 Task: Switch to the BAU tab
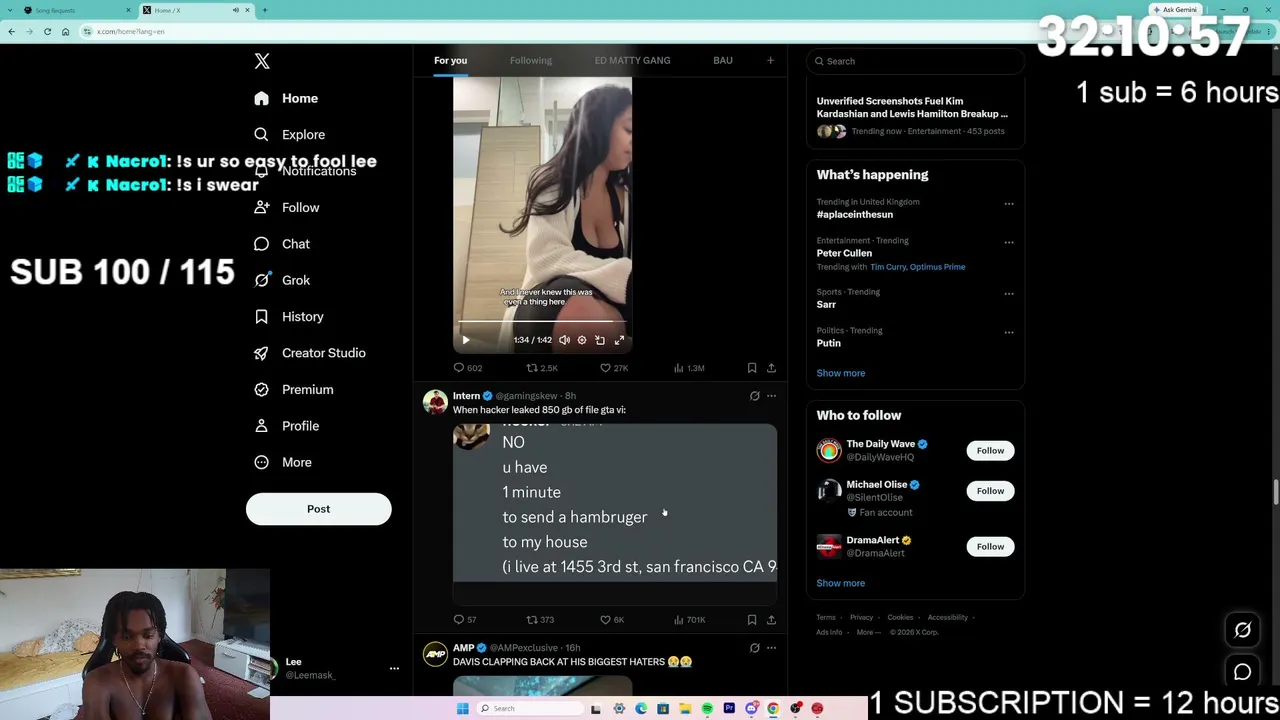pyautogui.click(x=723, y=60)
